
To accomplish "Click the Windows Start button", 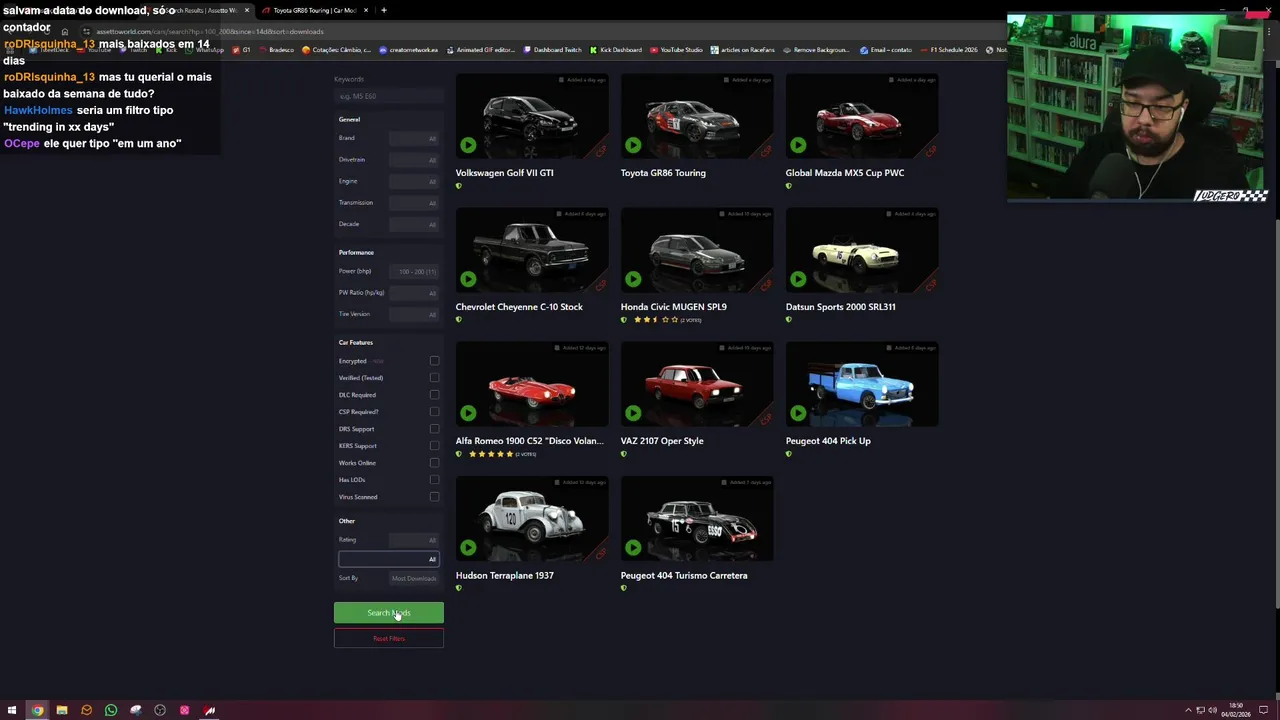I will 12,710.
